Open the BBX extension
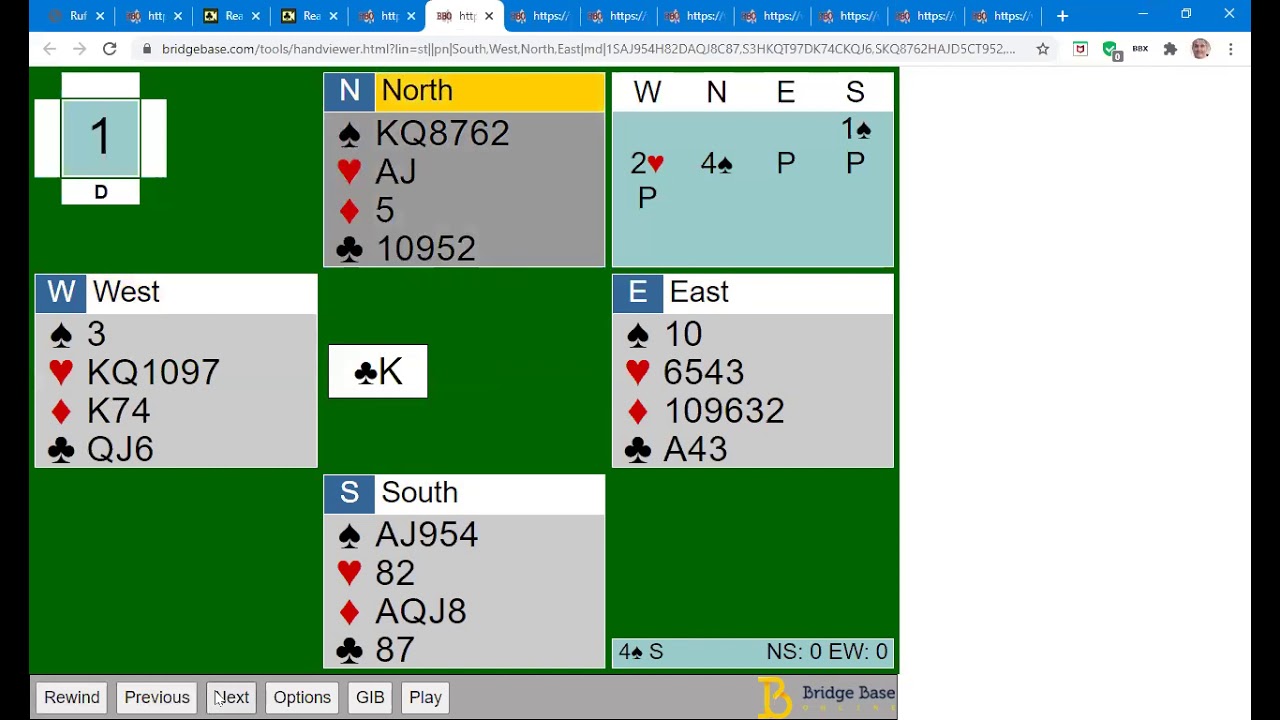Viewport: 1280px width, 720px height. click(1140, 49)
